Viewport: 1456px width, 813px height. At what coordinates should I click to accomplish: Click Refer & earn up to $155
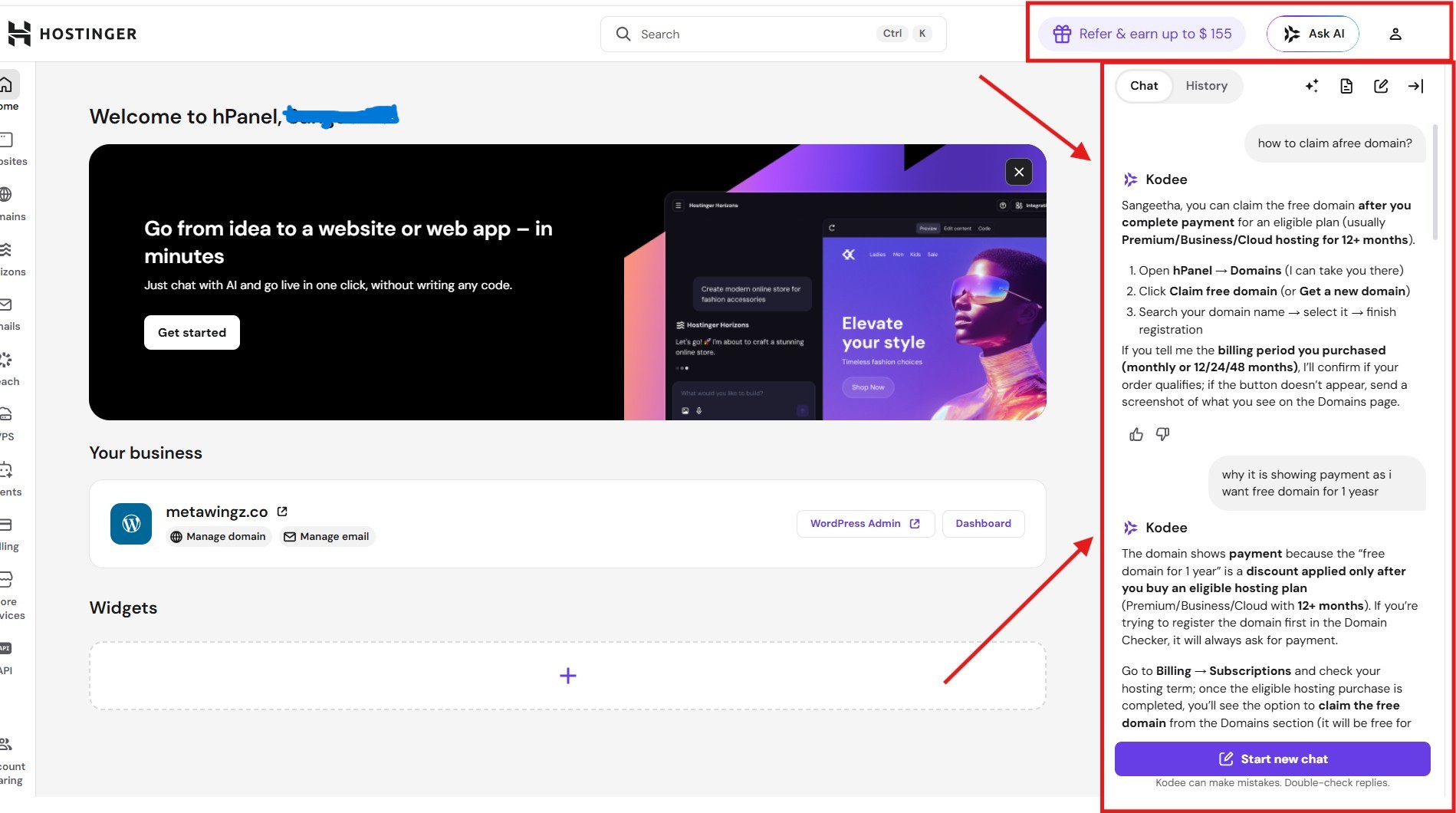(1142, 34)
